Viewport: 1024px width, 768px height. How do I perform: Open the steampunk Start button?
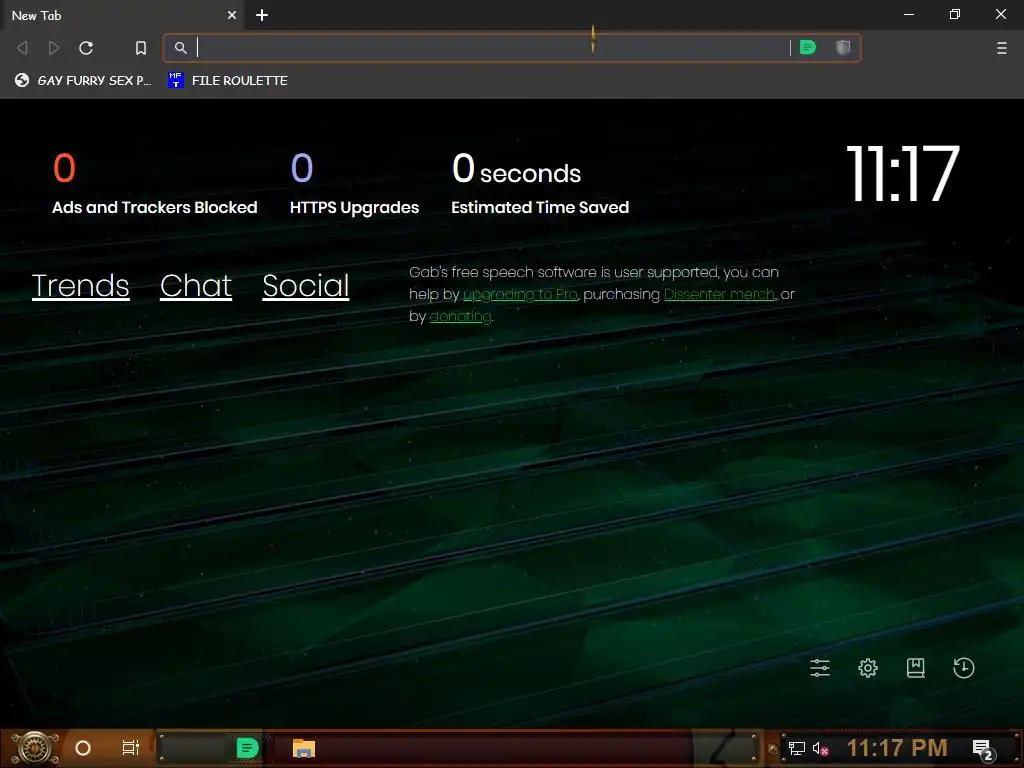tap(35, 748)
